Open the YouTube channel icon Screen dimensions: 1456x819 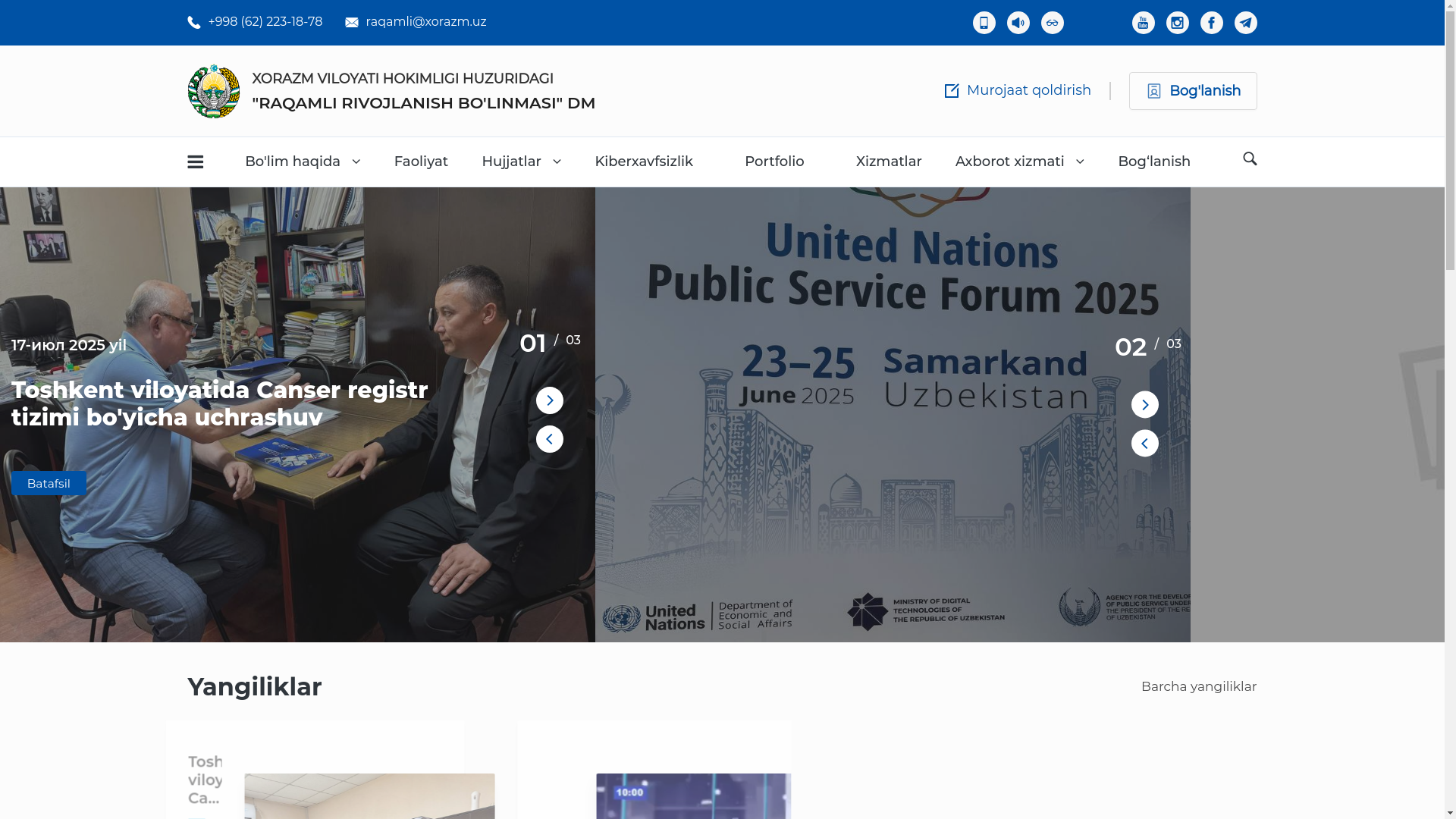point(1143,23)
